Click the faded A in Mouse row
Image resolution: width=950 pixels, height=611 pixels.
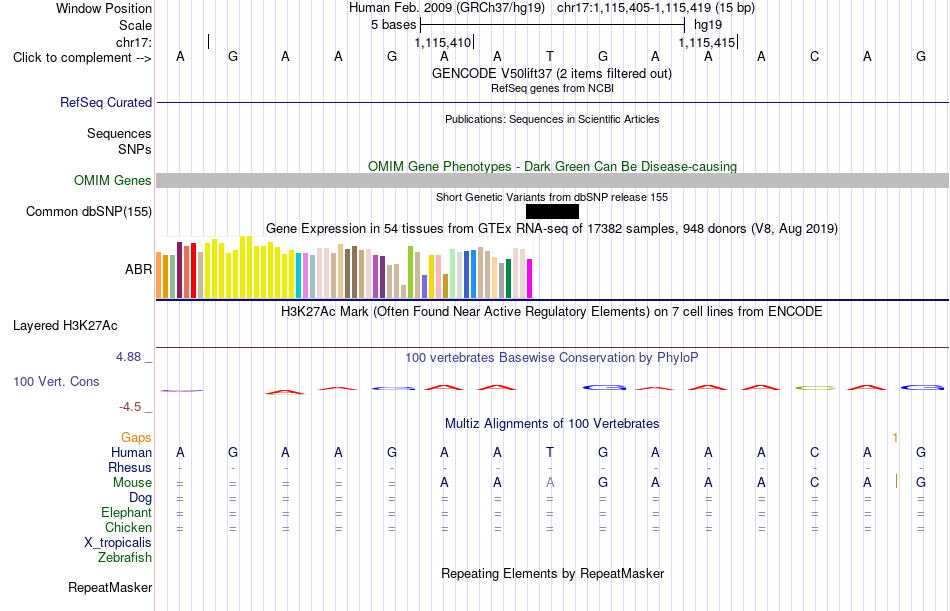click(x=550, y=482)
